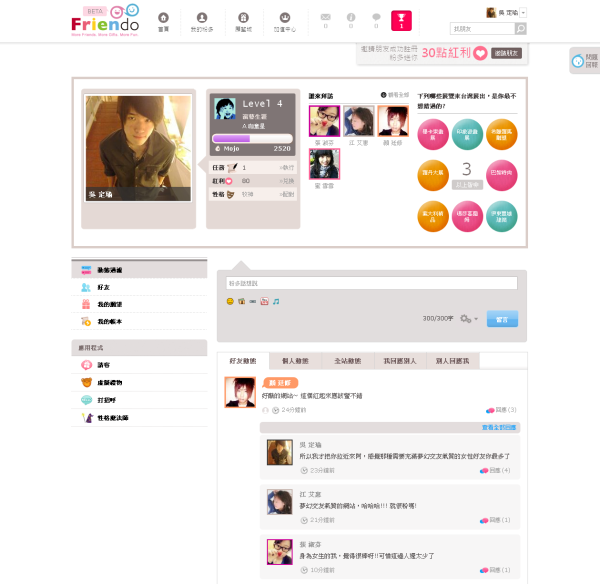Open the speech bubble comments icon
This screenshot has width=600, height=584.
[376, 17]
